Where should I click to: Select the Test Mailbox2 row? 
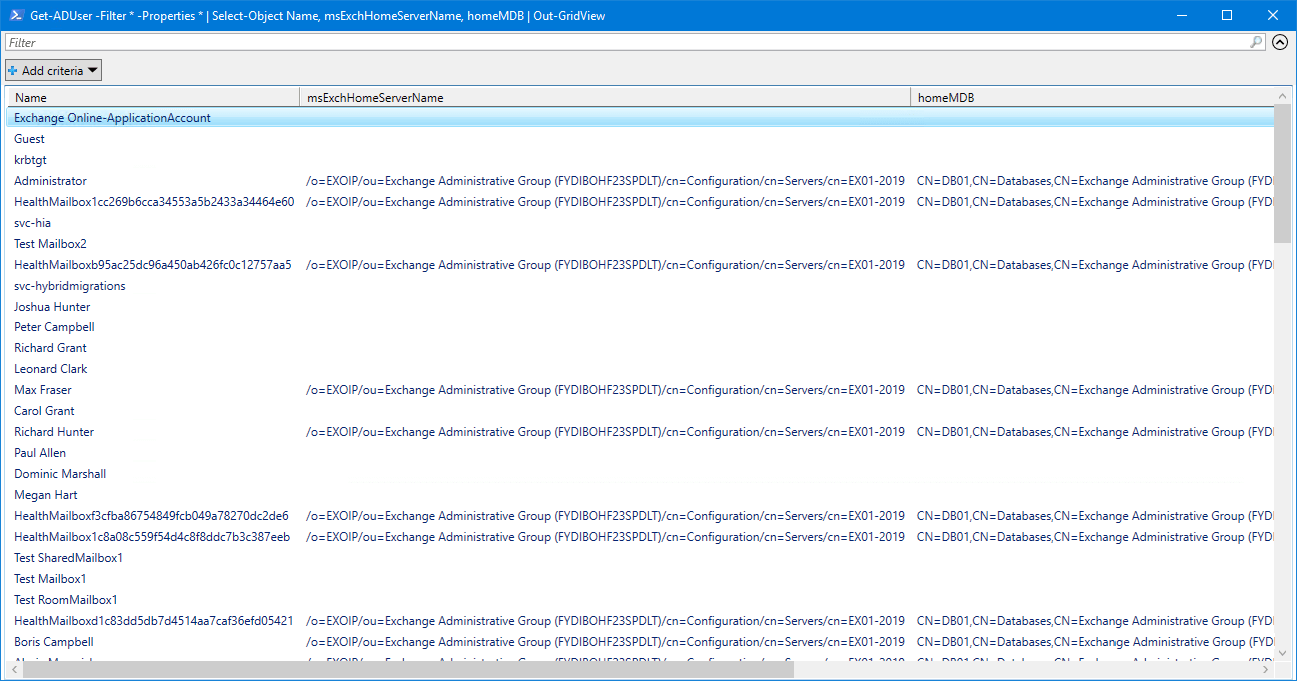pyautogui.click(x=640, y=244)
